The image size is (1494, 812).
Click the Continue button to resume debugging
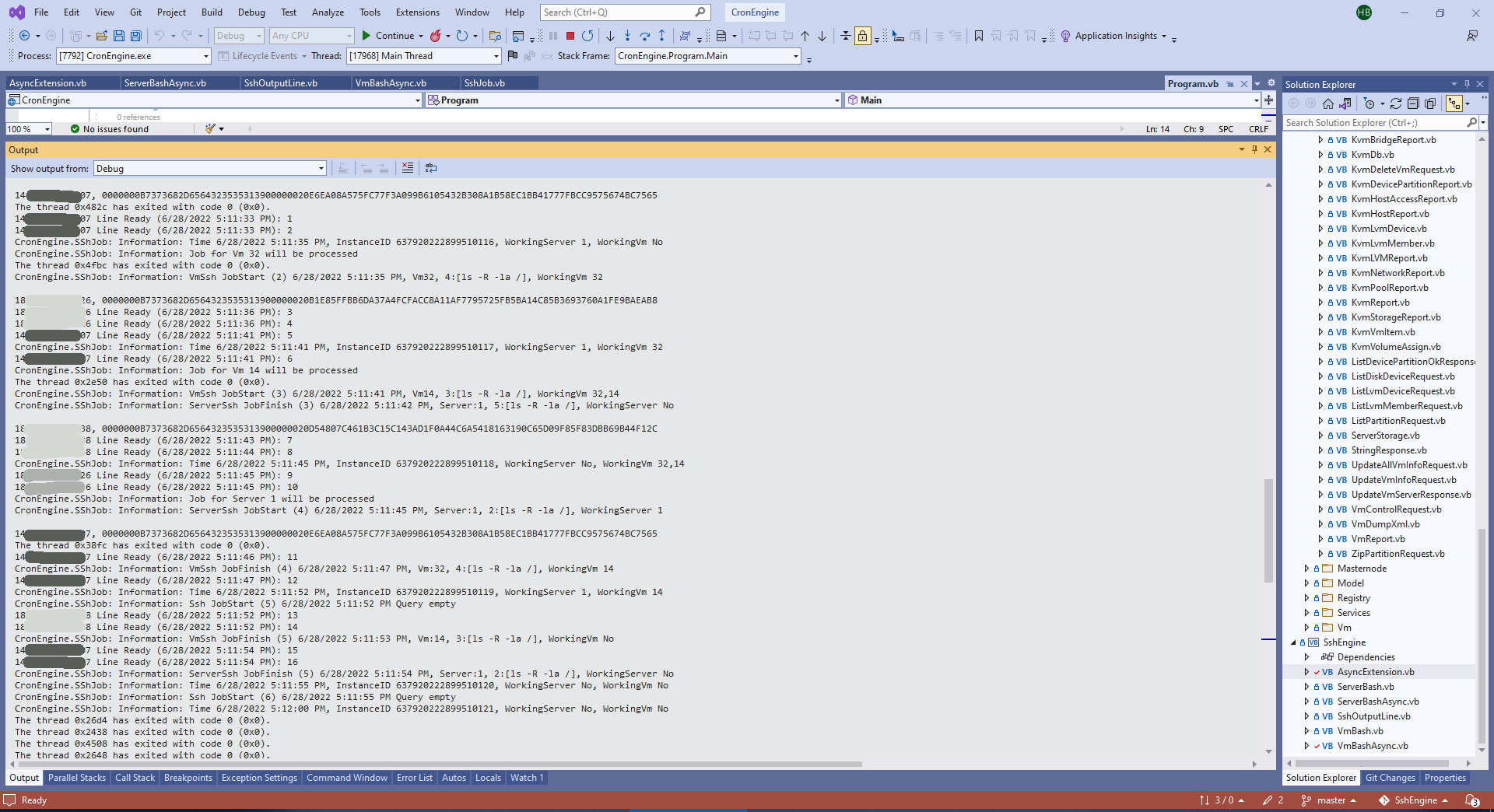[388, 36]
